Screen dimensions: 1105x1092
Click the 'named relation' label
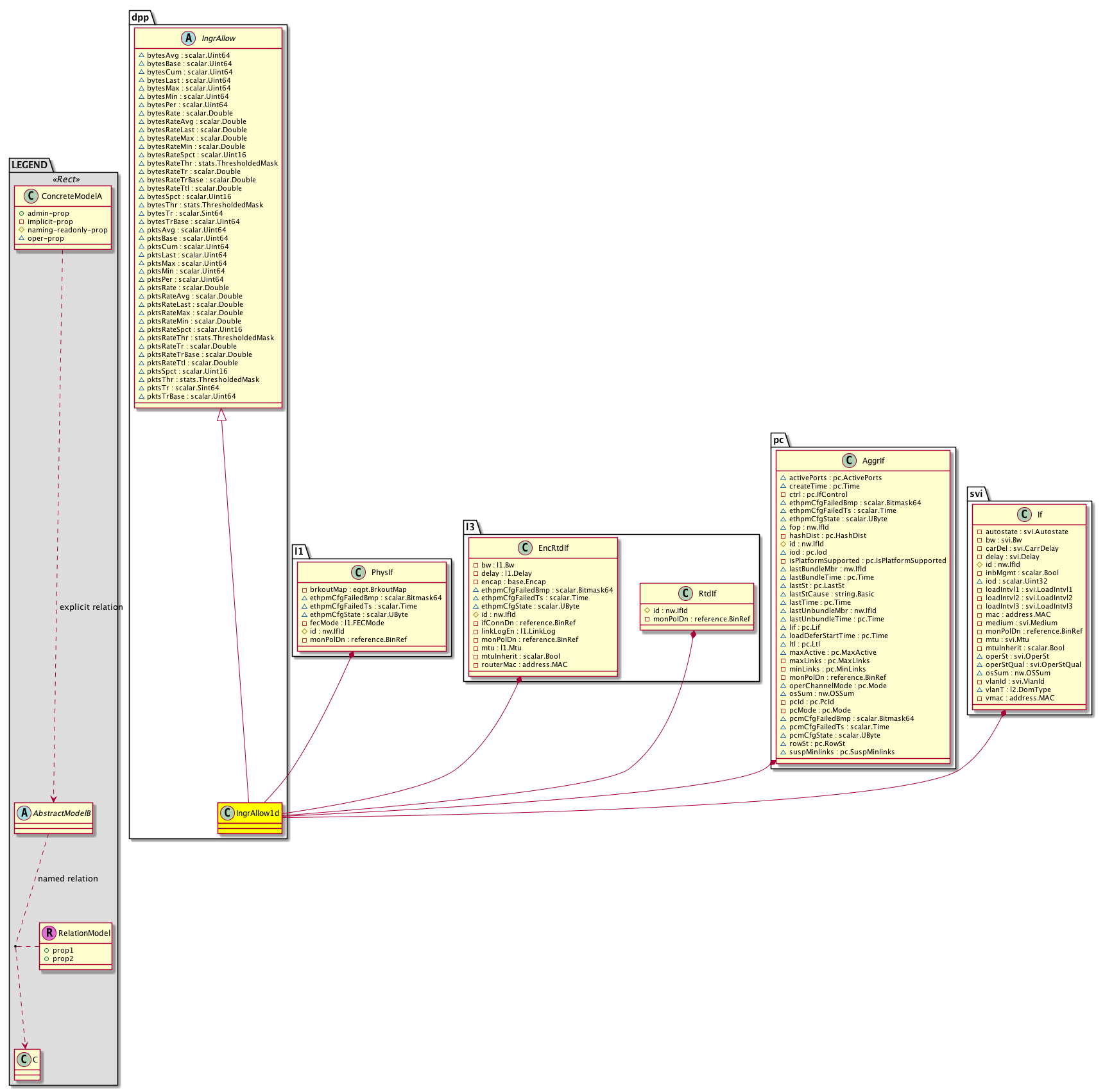[68, 879]
